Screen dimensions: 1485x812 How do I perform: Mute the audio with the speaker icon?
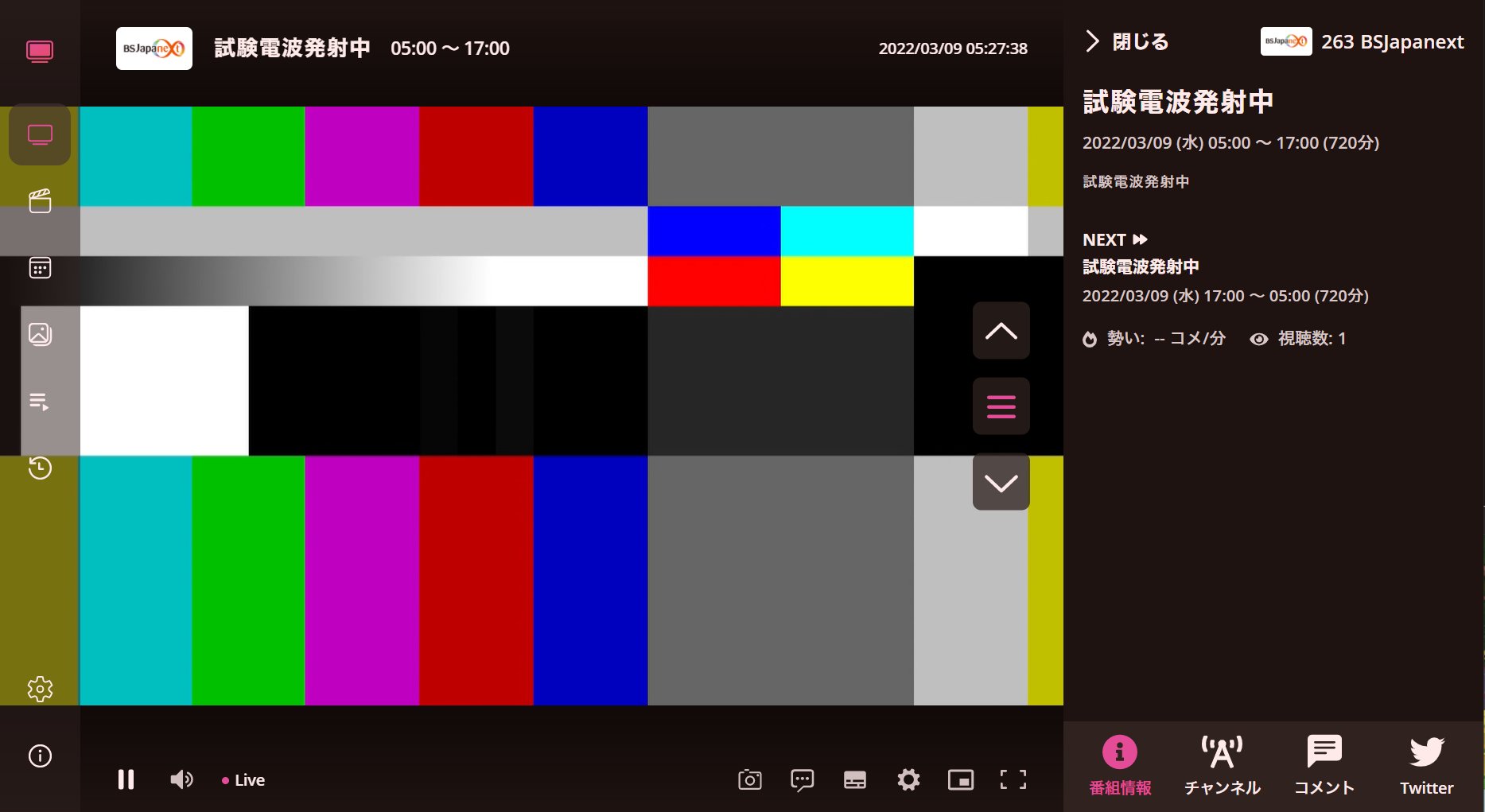click(x=181, y=779)
